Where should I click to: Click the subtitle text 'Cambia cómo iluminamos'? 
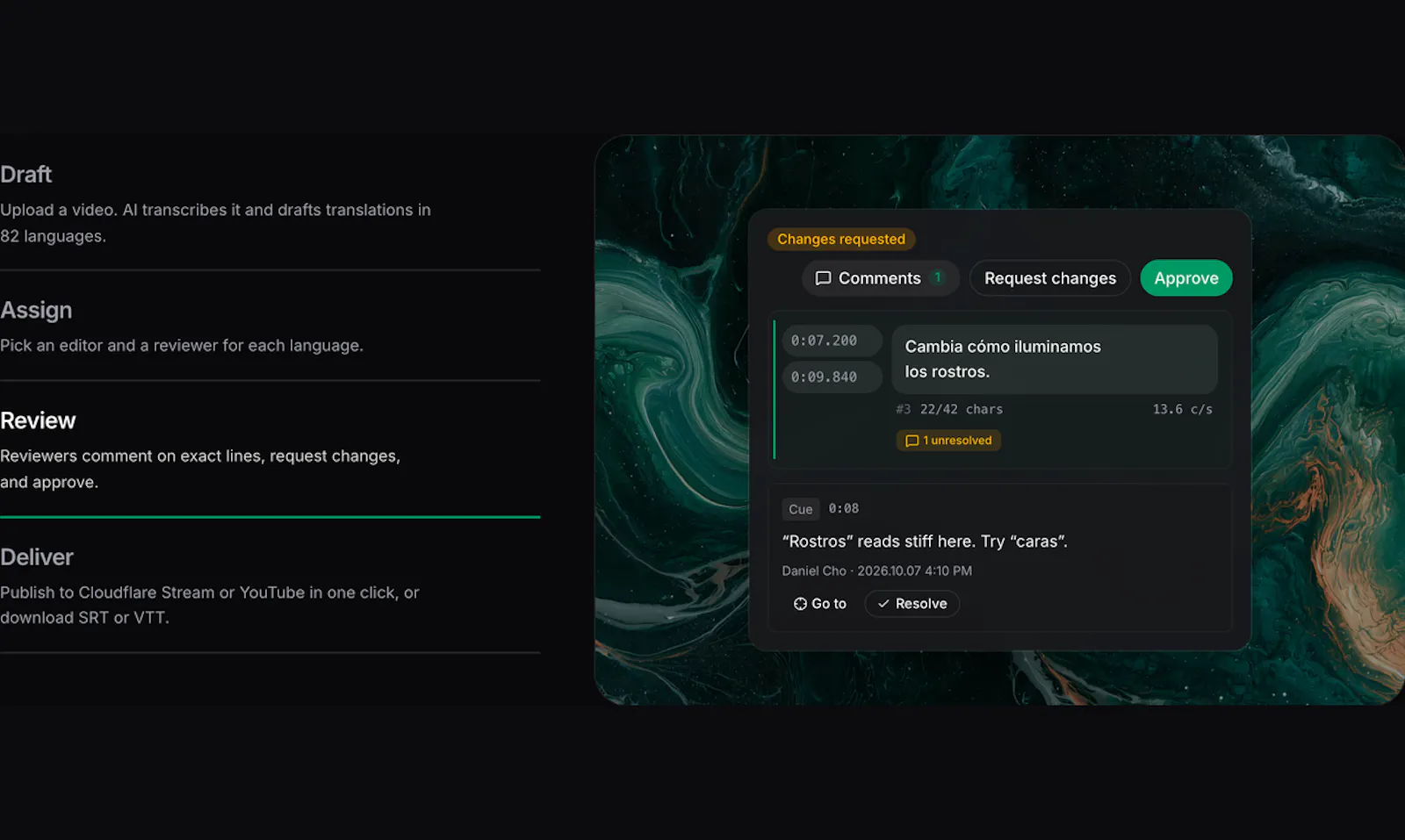coord(1003,347)
